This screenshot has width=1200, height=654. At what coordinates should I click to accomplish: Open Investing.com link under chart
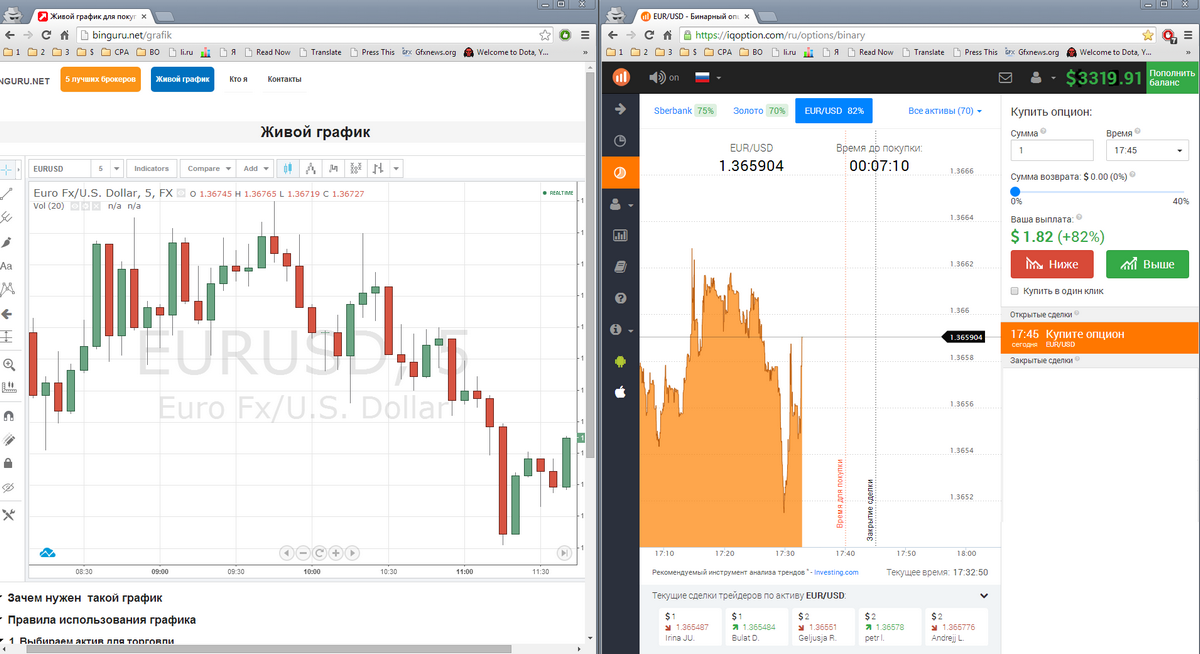pyautogui.click(x=836, y=573)
